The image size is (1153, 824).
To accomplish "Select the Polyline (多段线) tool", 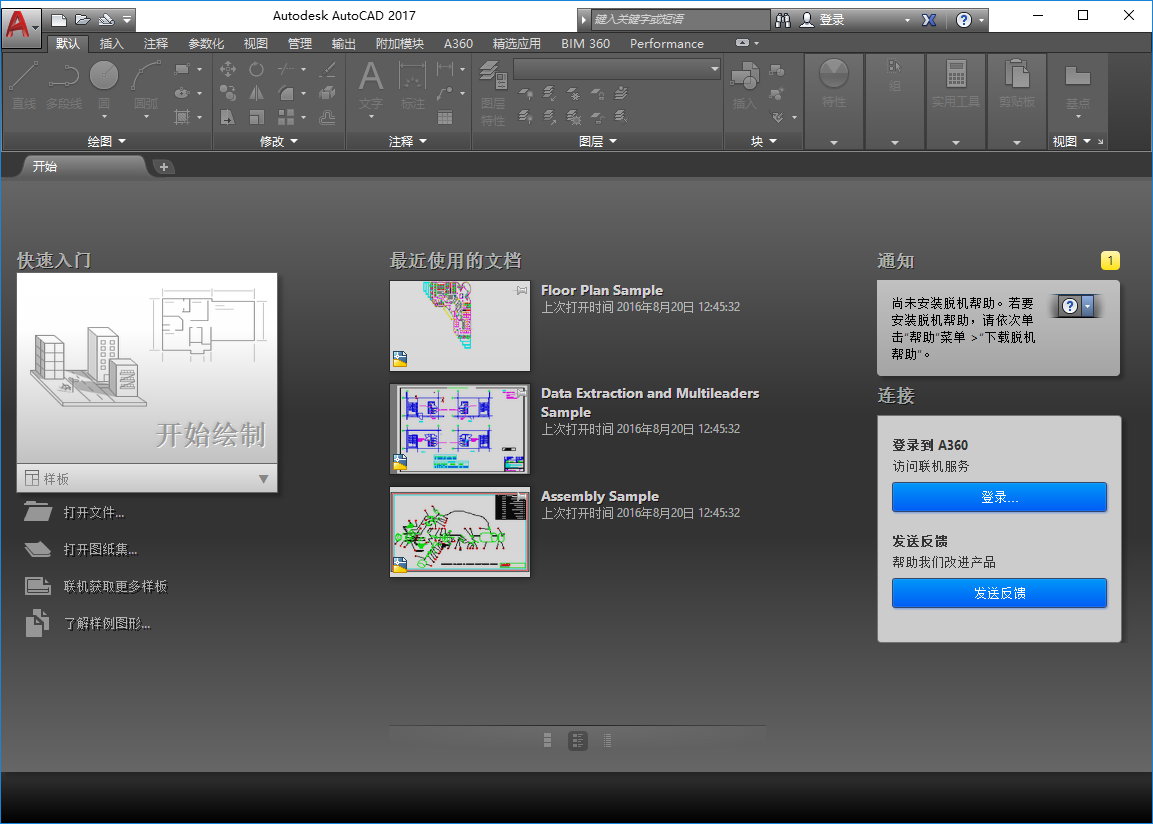I will (64, 85).
